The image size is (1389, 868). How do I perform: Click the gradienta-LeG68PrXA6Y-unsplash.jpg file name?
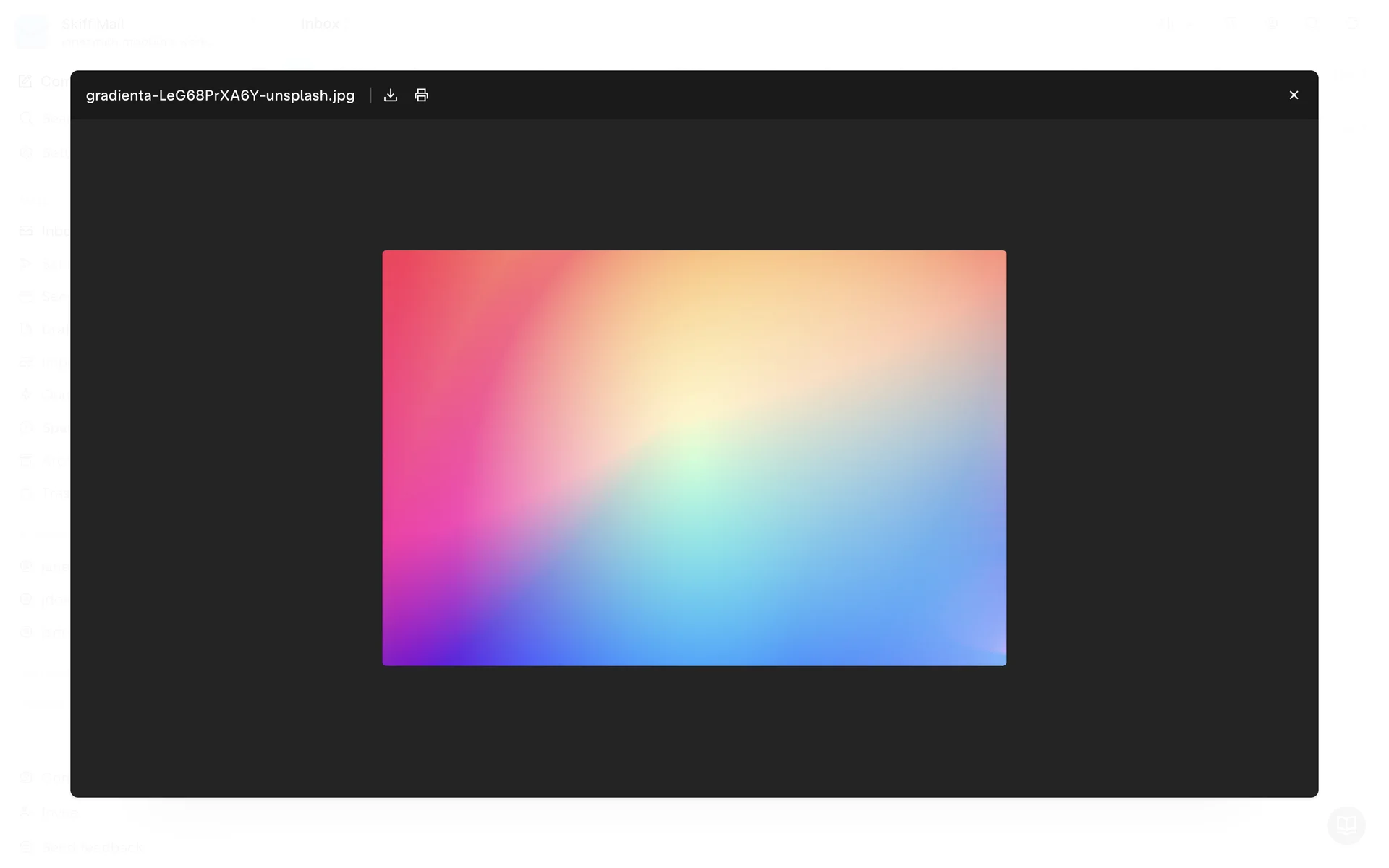click(x=220, y=95)
